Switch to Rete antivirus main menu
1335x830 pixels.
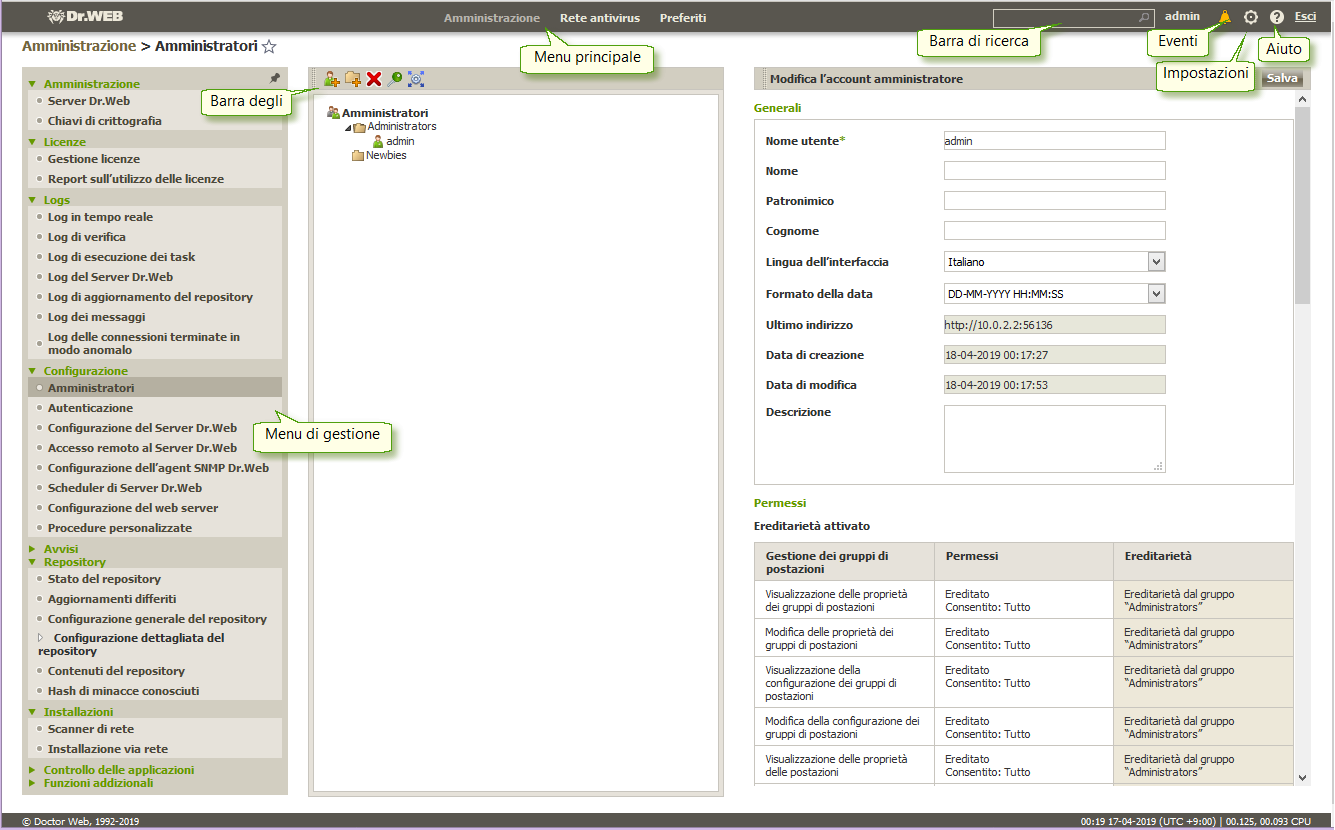(599, 18)
